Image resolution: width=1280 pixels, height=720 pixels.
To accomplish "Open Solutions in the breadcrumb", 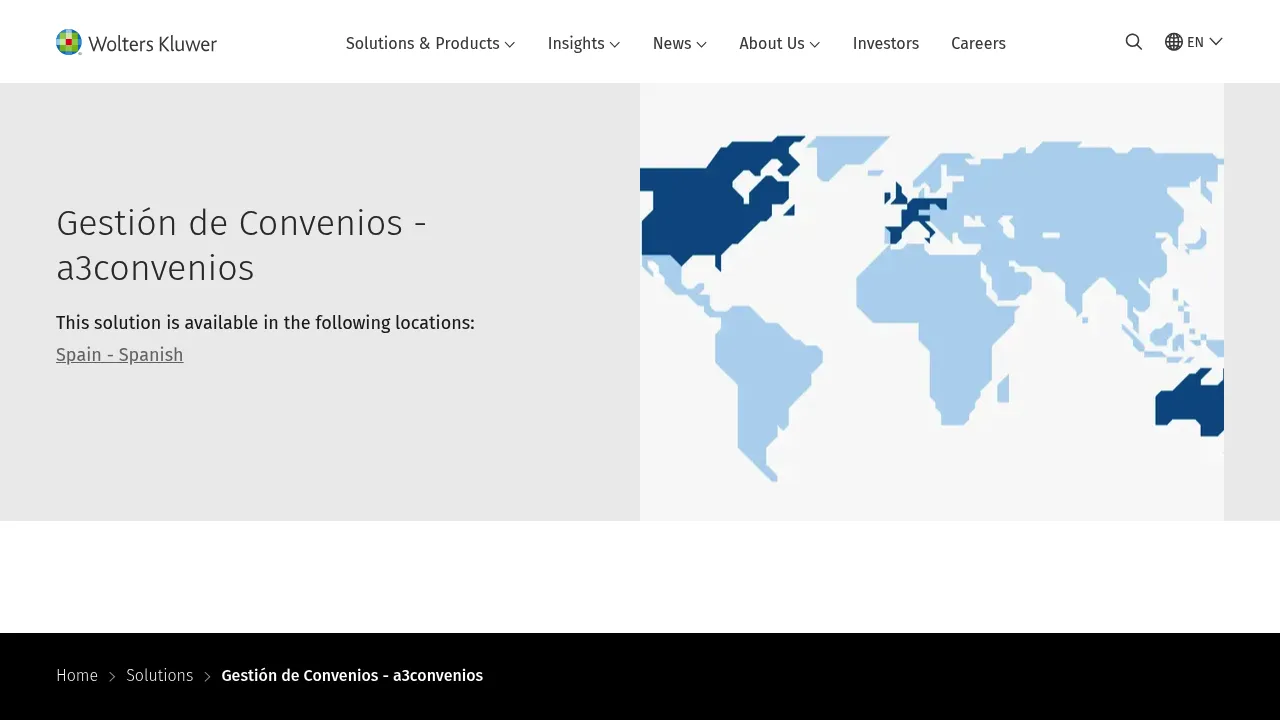I will point(160,676).
